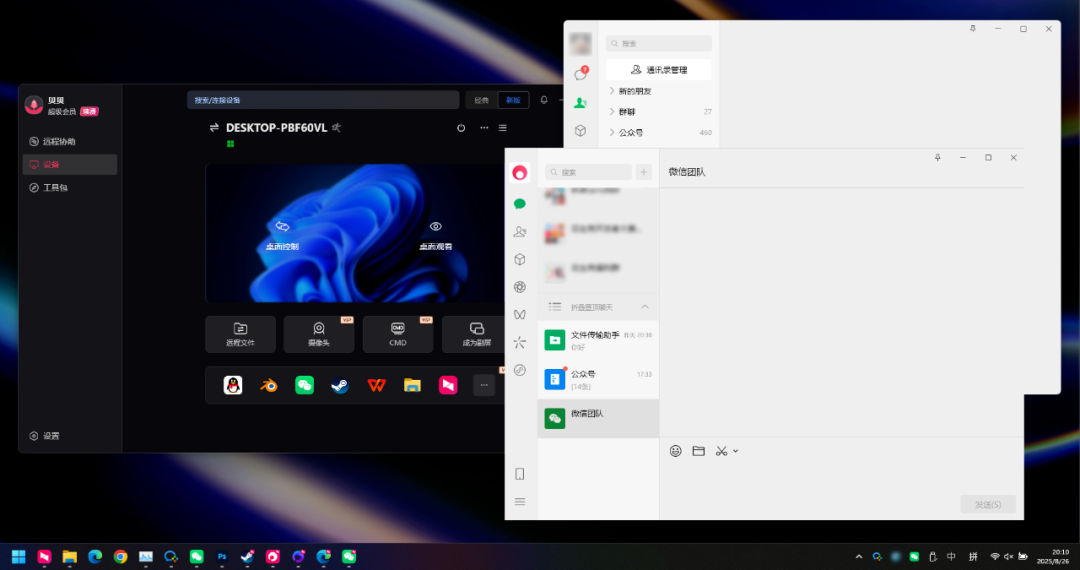Open the three-dot more menu for DESKTOP-PBF60VL
1080x570 pixels.
[484, 128]
